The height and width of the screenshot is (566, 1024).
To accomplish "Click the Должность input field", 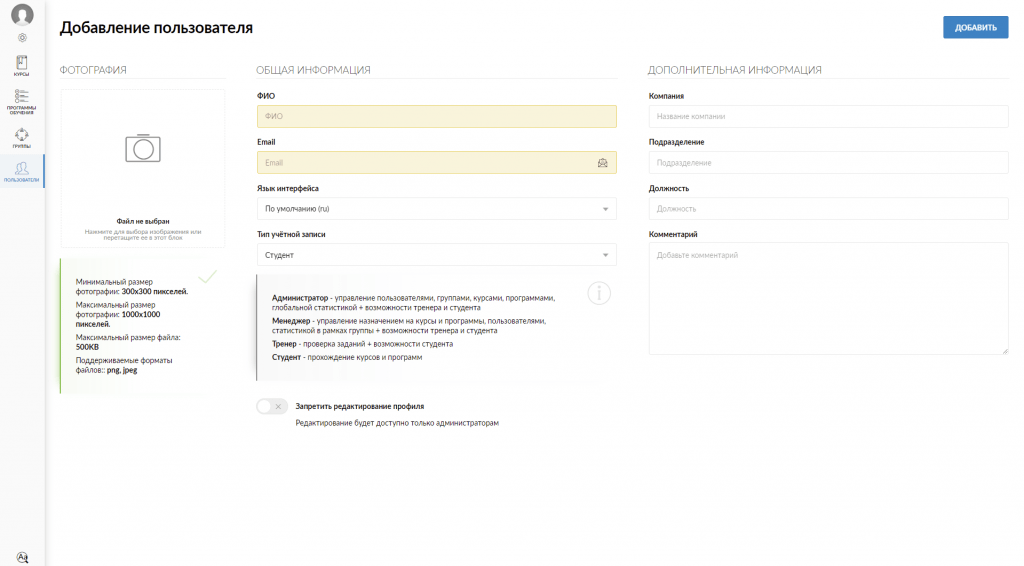I will (x=828, y=209).
